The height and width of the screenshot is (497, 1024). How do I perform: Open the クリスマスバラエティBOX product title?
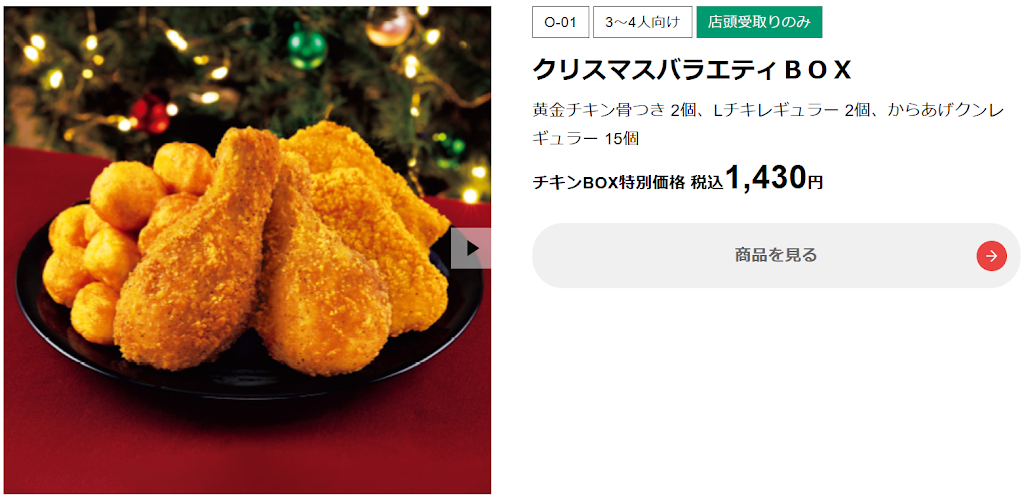click(x=692, y=69)
